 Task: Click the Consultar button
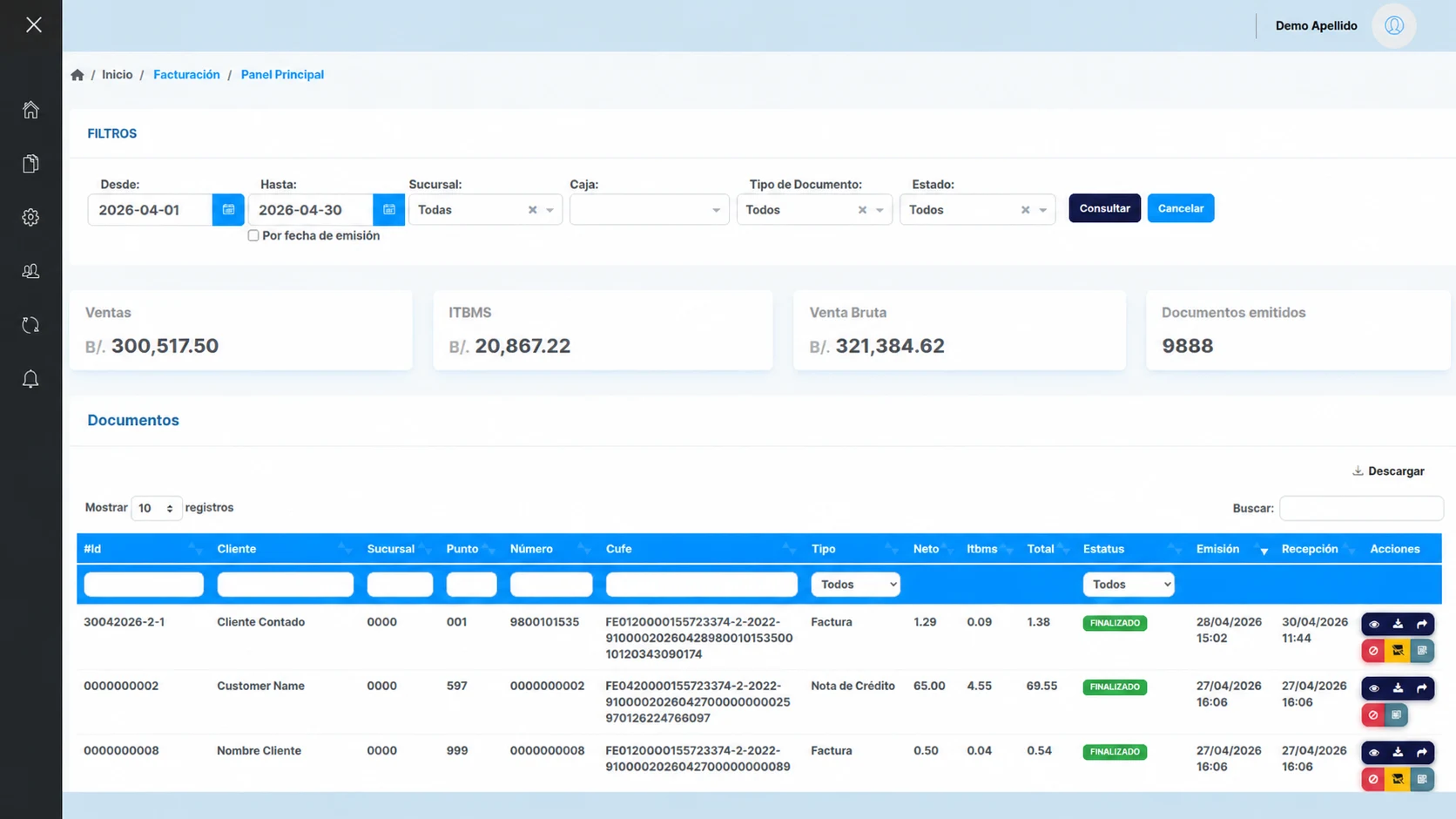pyautogui.click(x=1104, y=208)
